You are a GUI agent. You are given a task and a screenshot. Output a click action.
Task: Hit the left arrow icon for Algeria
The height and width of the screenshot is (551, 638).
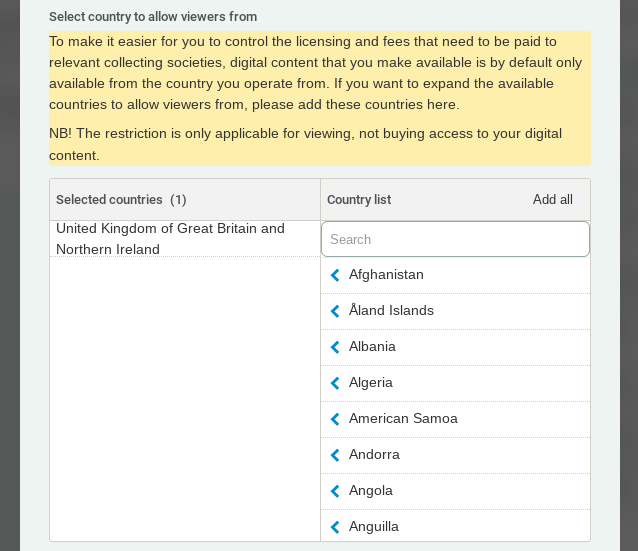(335, 383)
